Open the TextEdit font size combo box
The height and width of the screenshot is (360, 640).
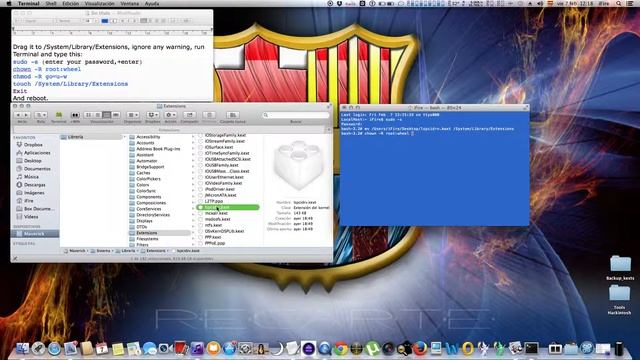91,21
